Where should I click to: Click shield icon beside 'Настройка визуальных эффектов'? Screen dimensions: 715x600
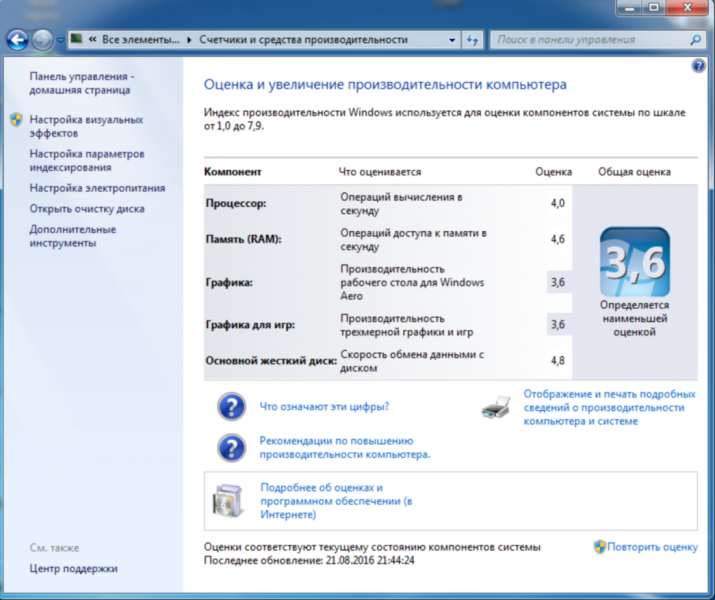pyautogui.click(x=16, y=120)
